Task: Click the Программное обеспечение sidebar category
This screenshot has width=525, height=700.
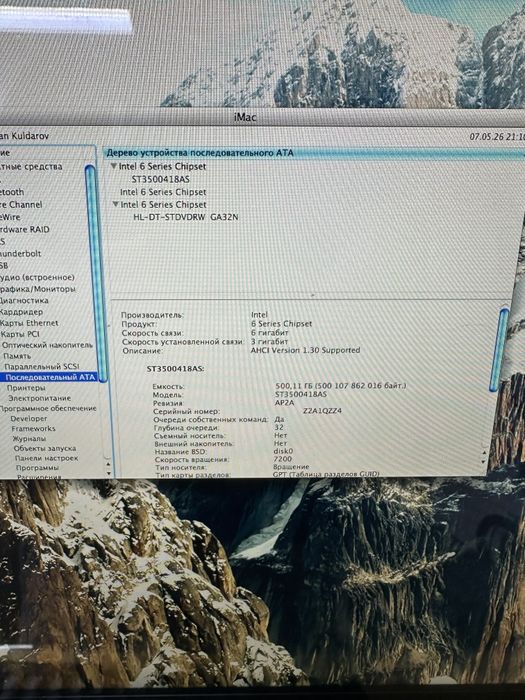Action: tap(48, 408)
